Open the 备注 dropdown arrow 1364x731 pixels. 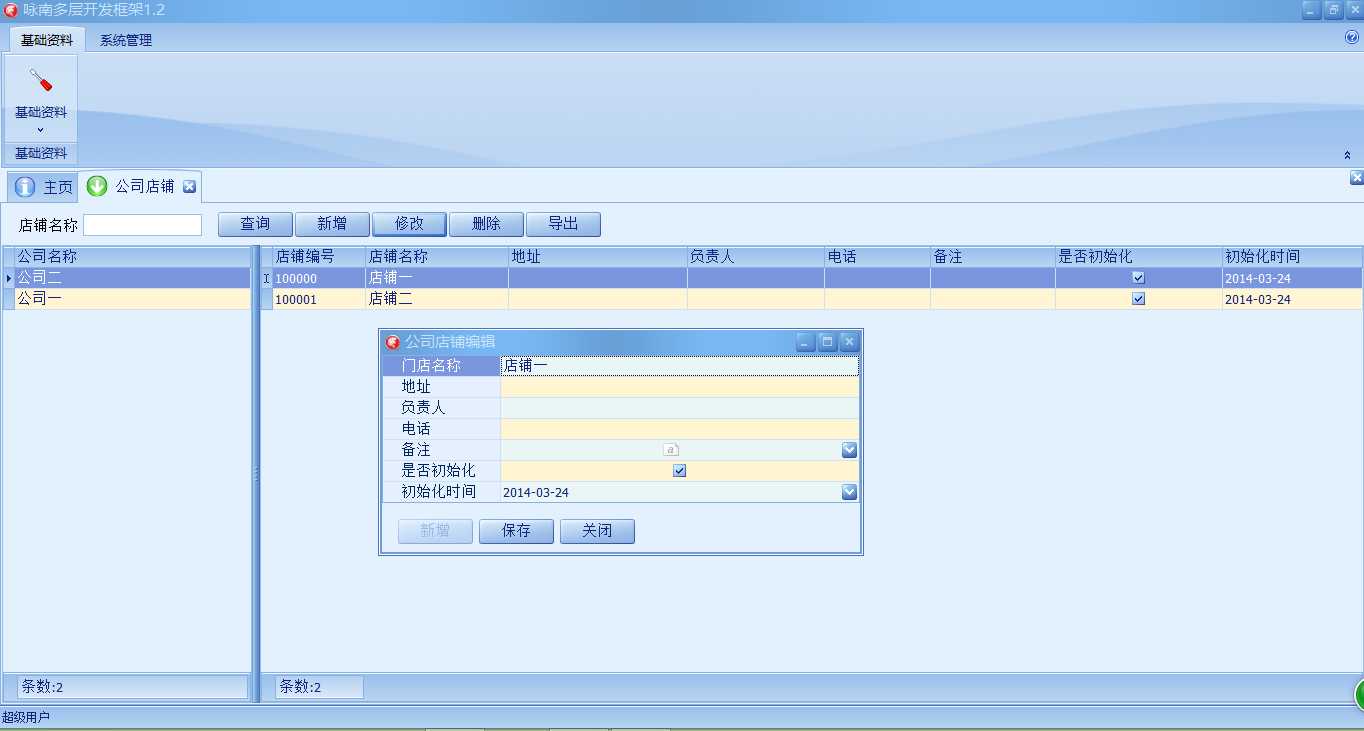pos(849,450)
